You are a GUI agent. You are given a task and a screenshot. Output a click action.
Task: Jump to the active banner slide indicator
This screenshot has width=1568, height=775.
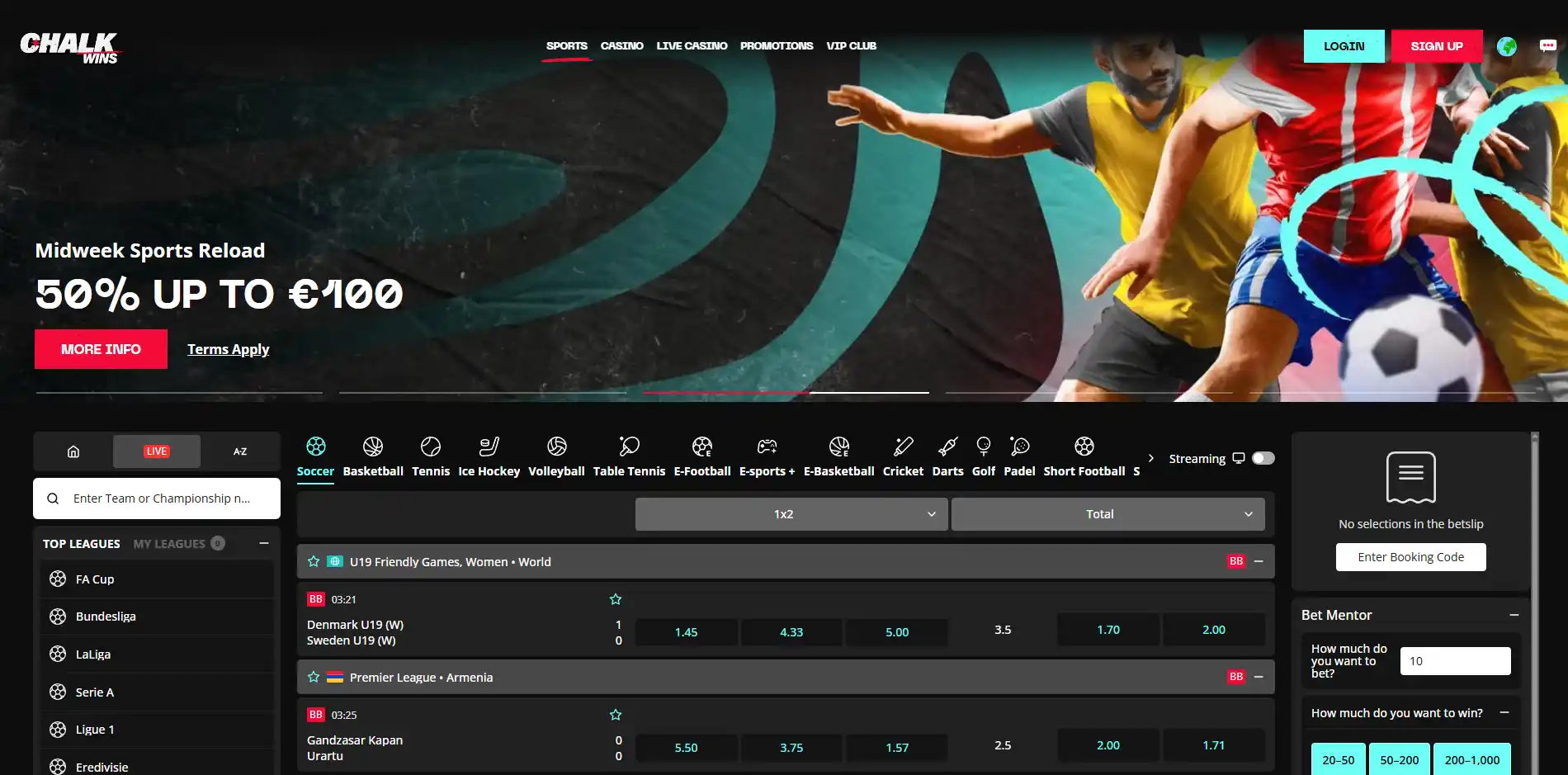click(x=786, y=393)
